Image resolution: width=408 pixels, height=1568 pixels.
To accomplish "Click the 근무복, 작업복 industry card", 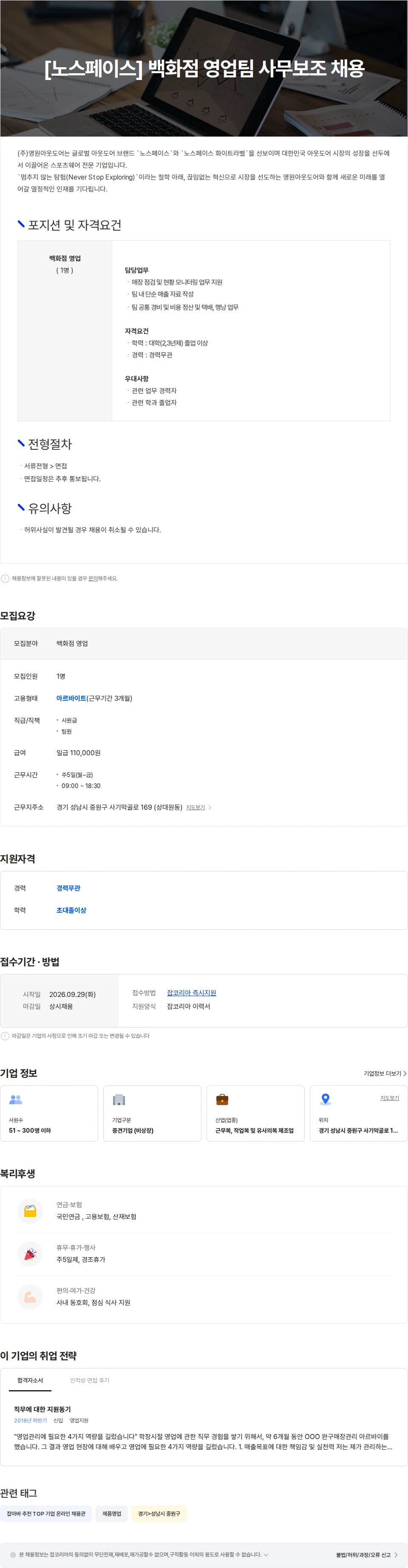I will coord(255,1113).
